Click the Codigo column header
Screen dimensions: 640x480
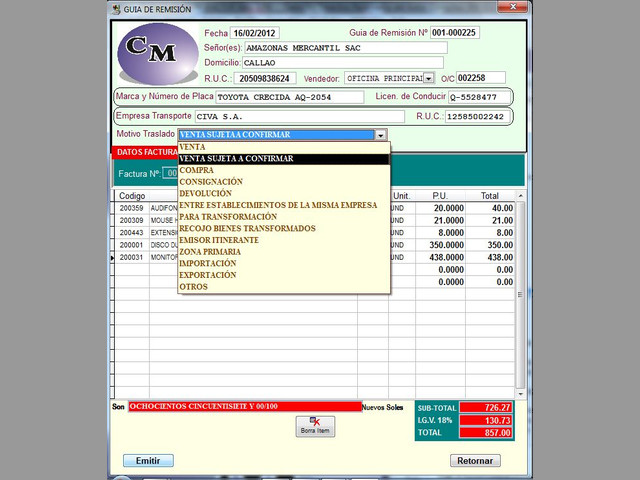coord(132,196)
